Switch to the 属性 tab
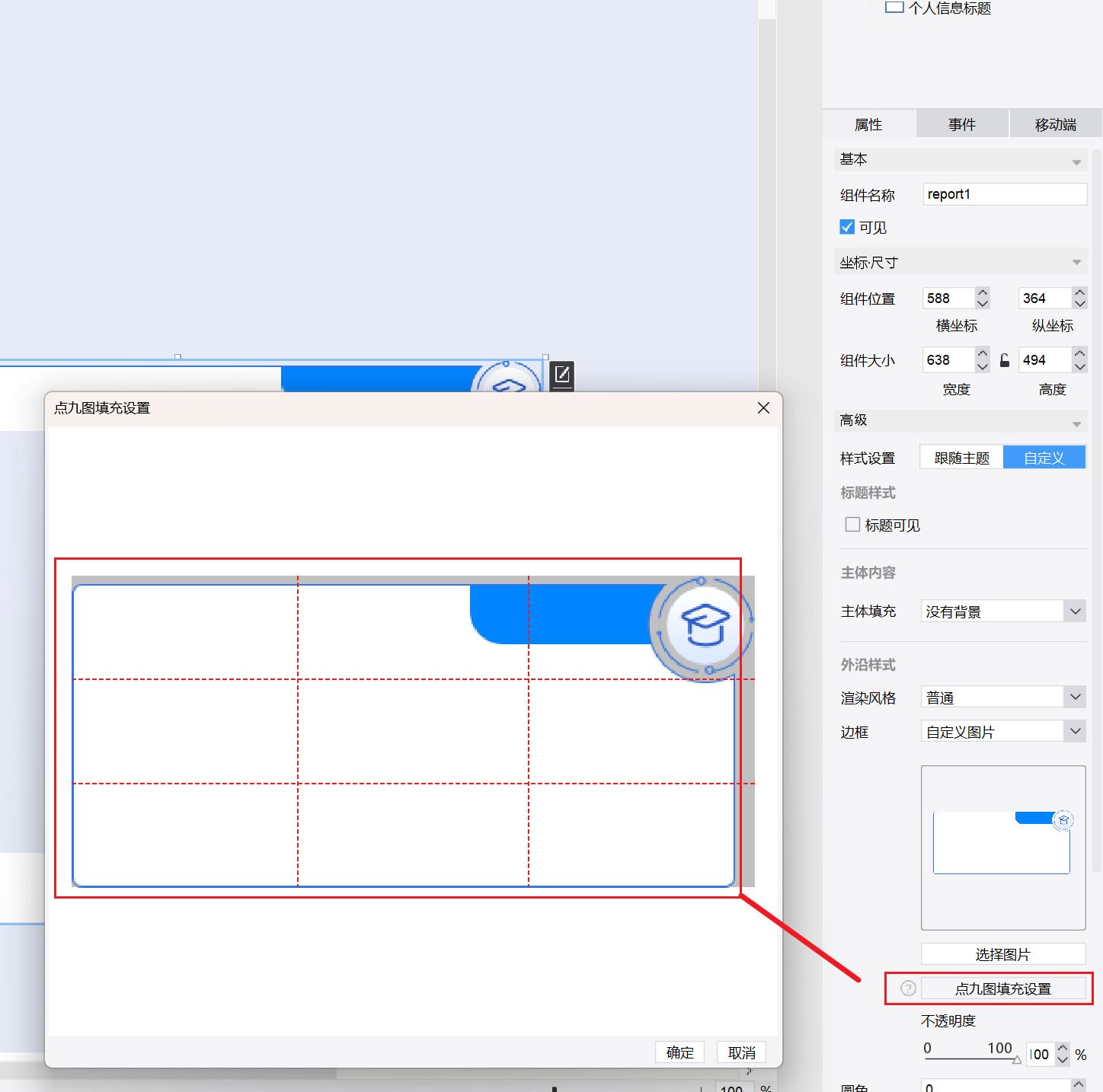 (868, 124)
